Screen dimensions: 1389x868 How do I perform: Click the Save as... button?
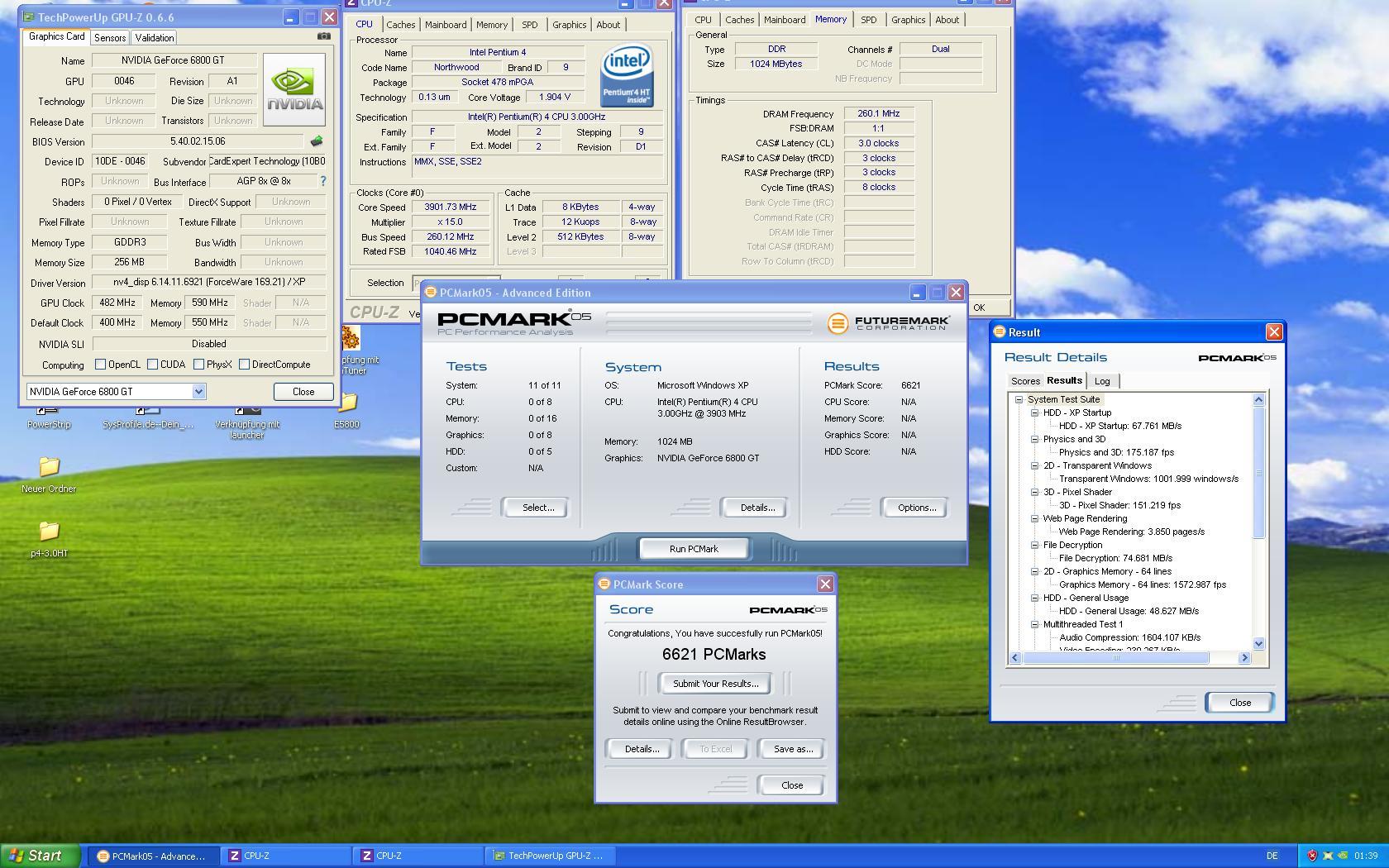point(793,749)
